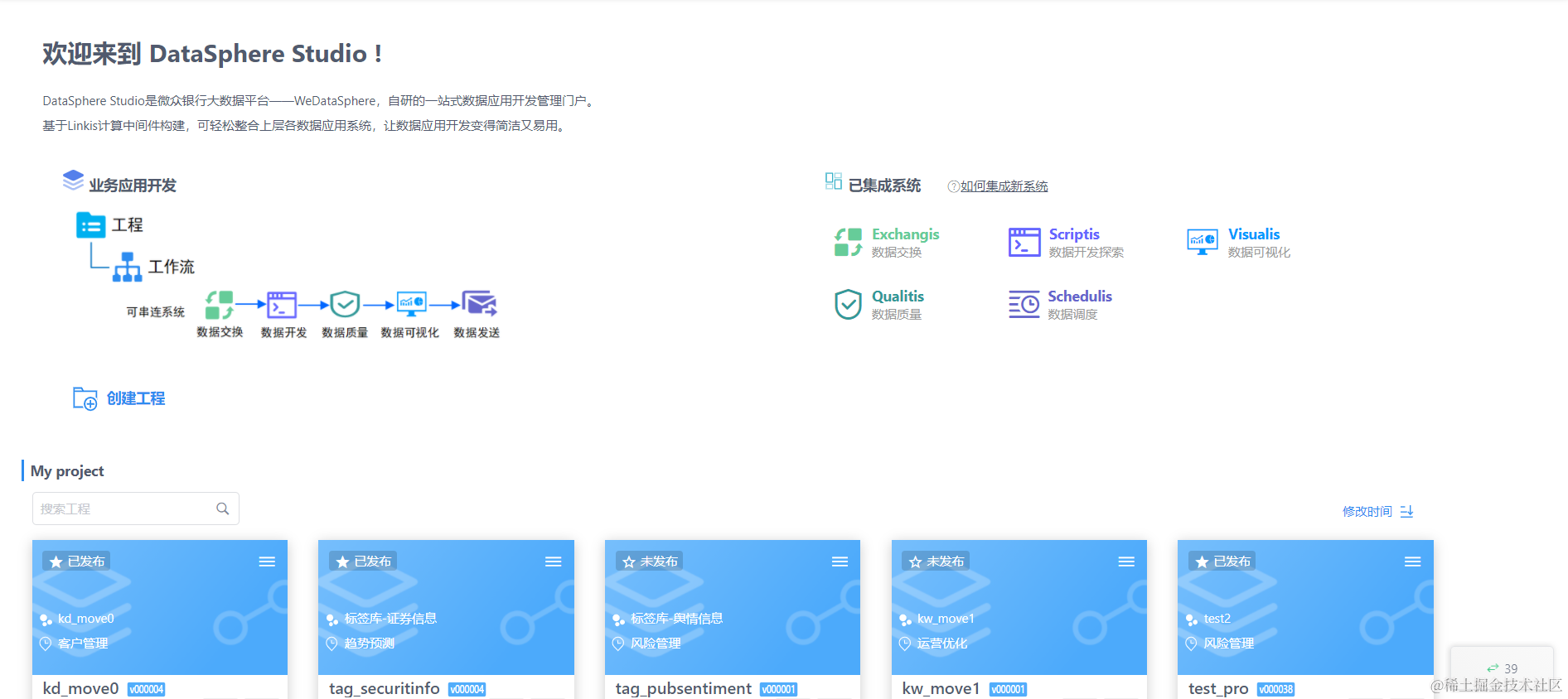The image size is (1568, 699).
Task: Open the Schedulis system link
Action: tap(1080, 296)
